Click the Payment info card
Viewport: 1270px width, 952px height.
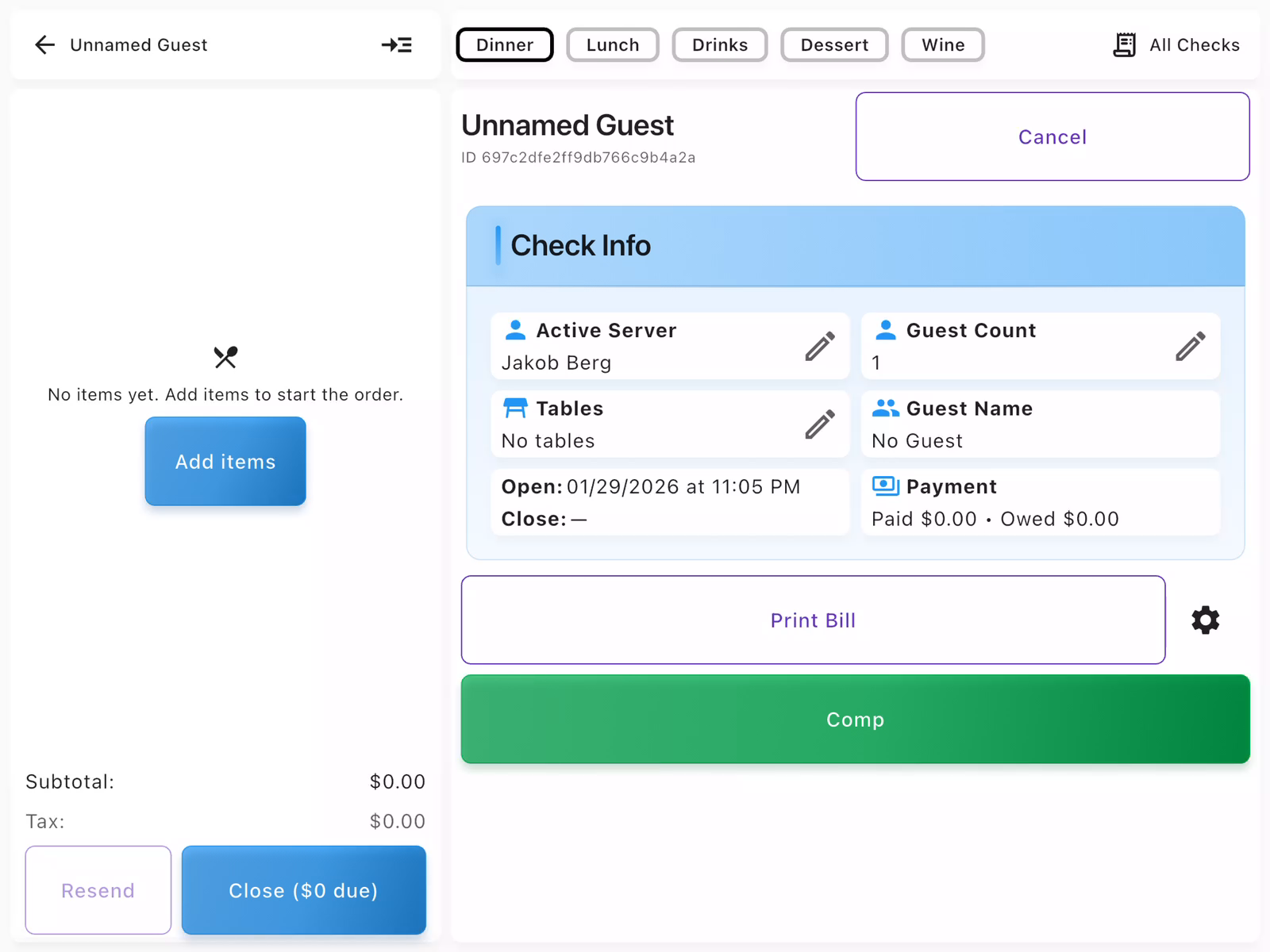pos(1040,503)
